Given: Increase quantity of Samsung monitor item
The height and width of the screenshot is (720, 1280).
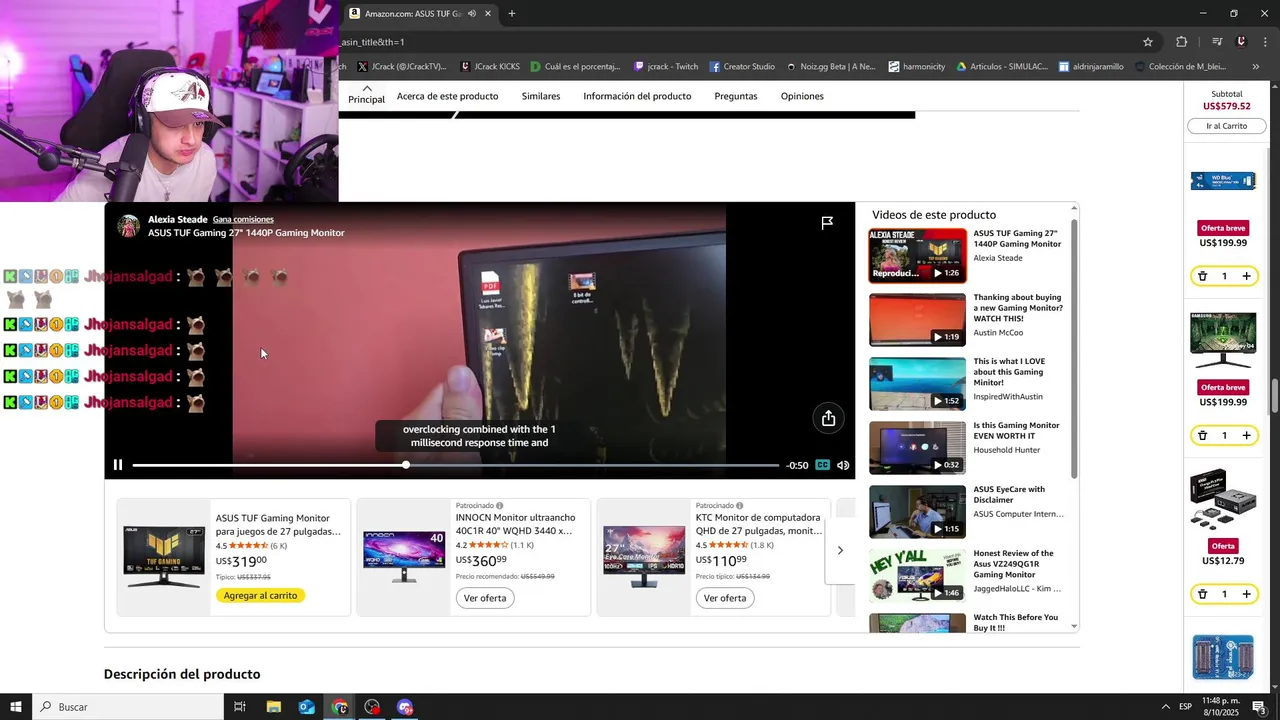Looking at the screenshot, I should 1246,435.
